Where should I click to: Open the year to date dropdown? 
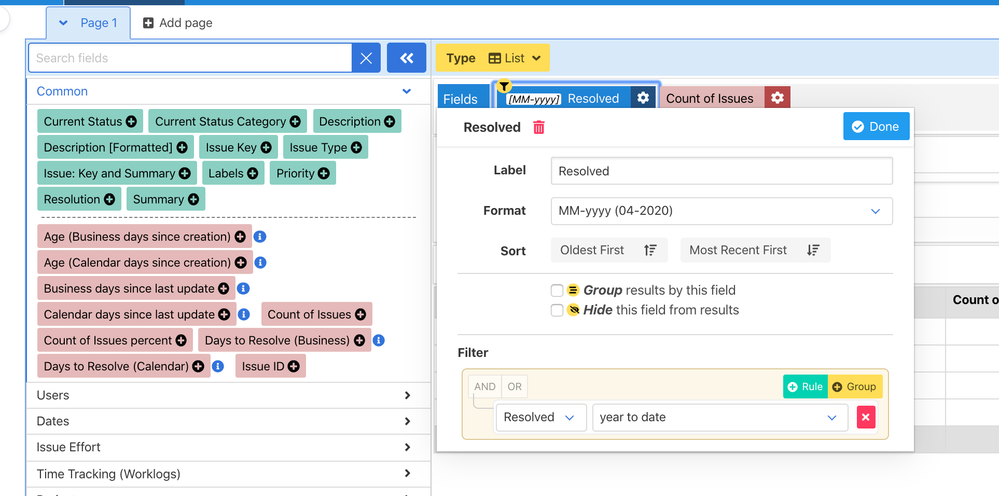tap(720, 418)
